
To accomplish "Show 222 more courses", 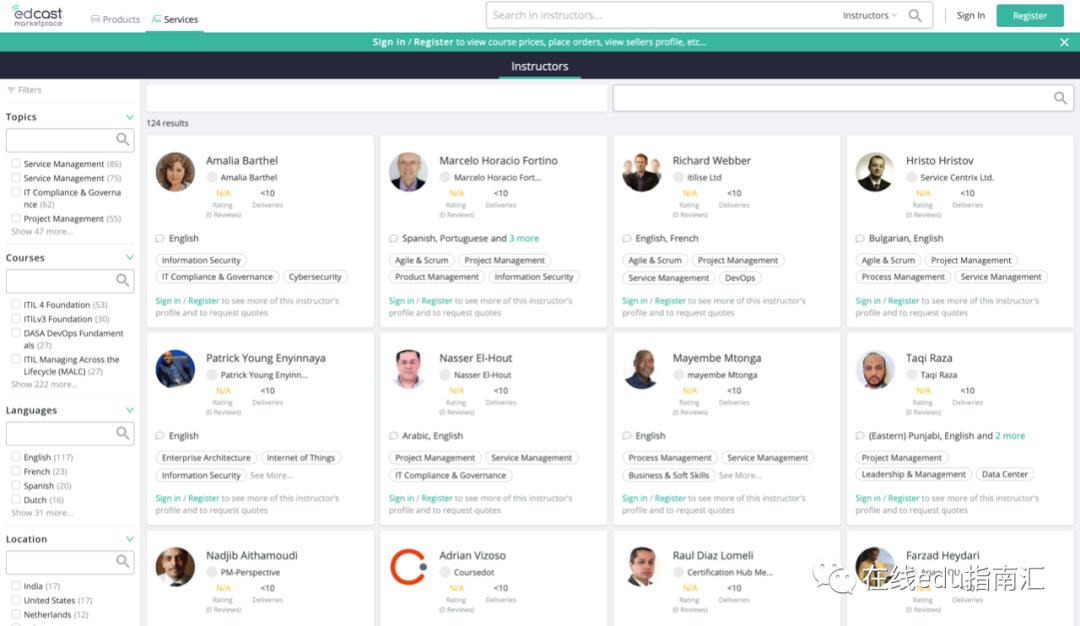I will pyautogui.click(x=44, y=384).
